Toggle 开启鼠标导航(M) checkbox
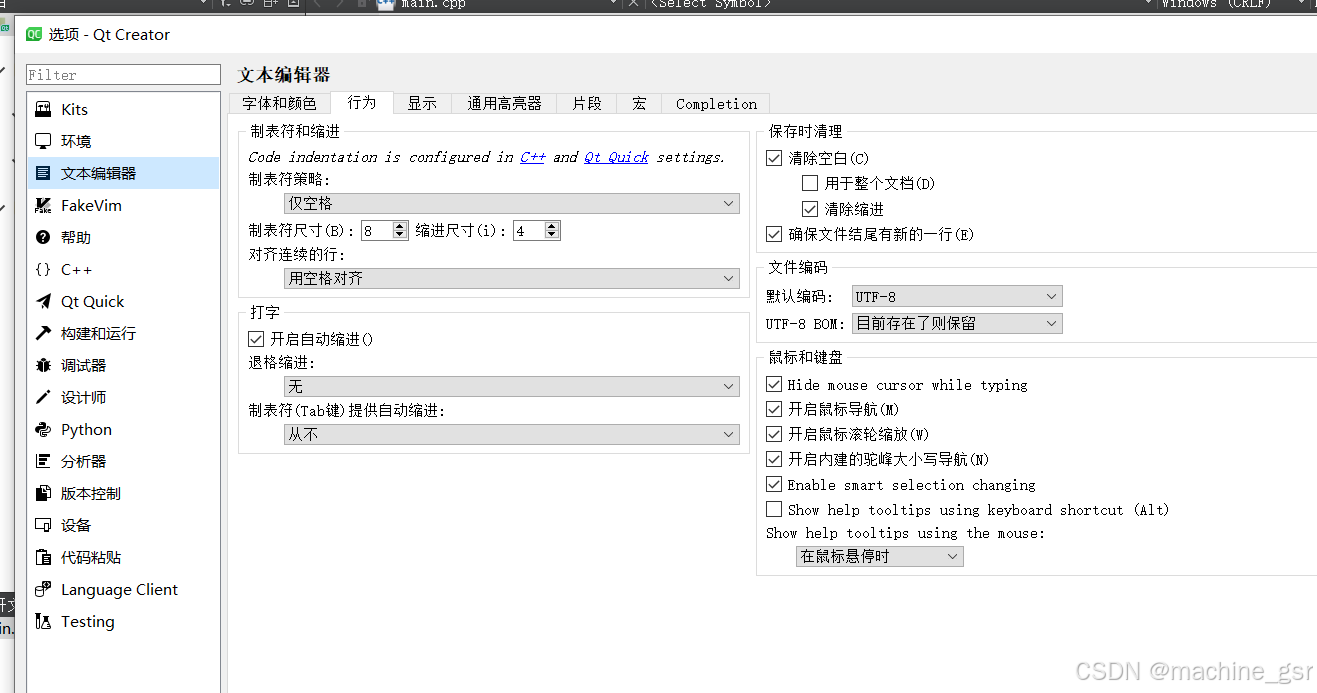The height and width of the screenshot is (693, 1317). [774, 409]
